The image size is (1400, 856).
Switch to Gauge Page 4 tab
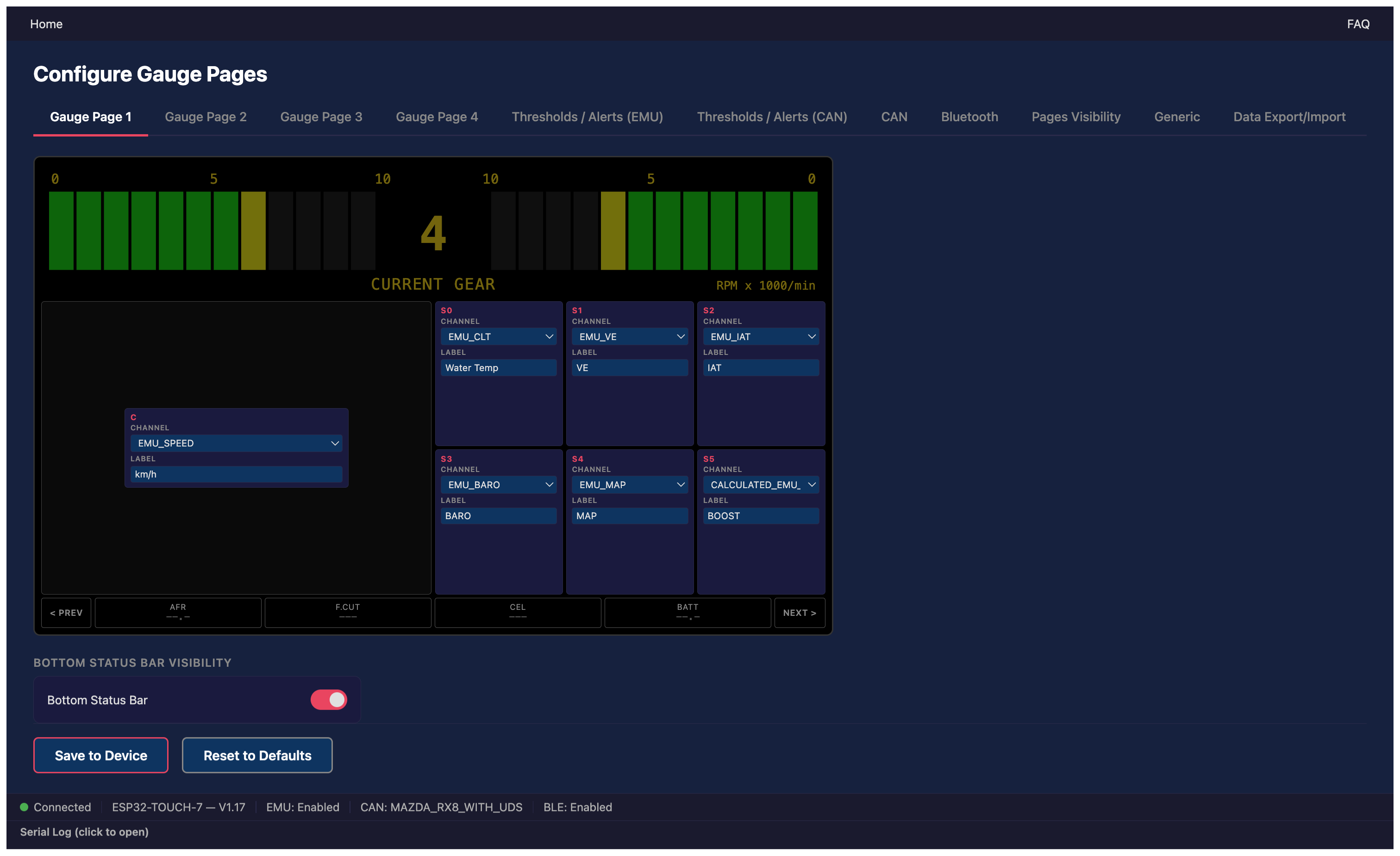tap(437, 117)
